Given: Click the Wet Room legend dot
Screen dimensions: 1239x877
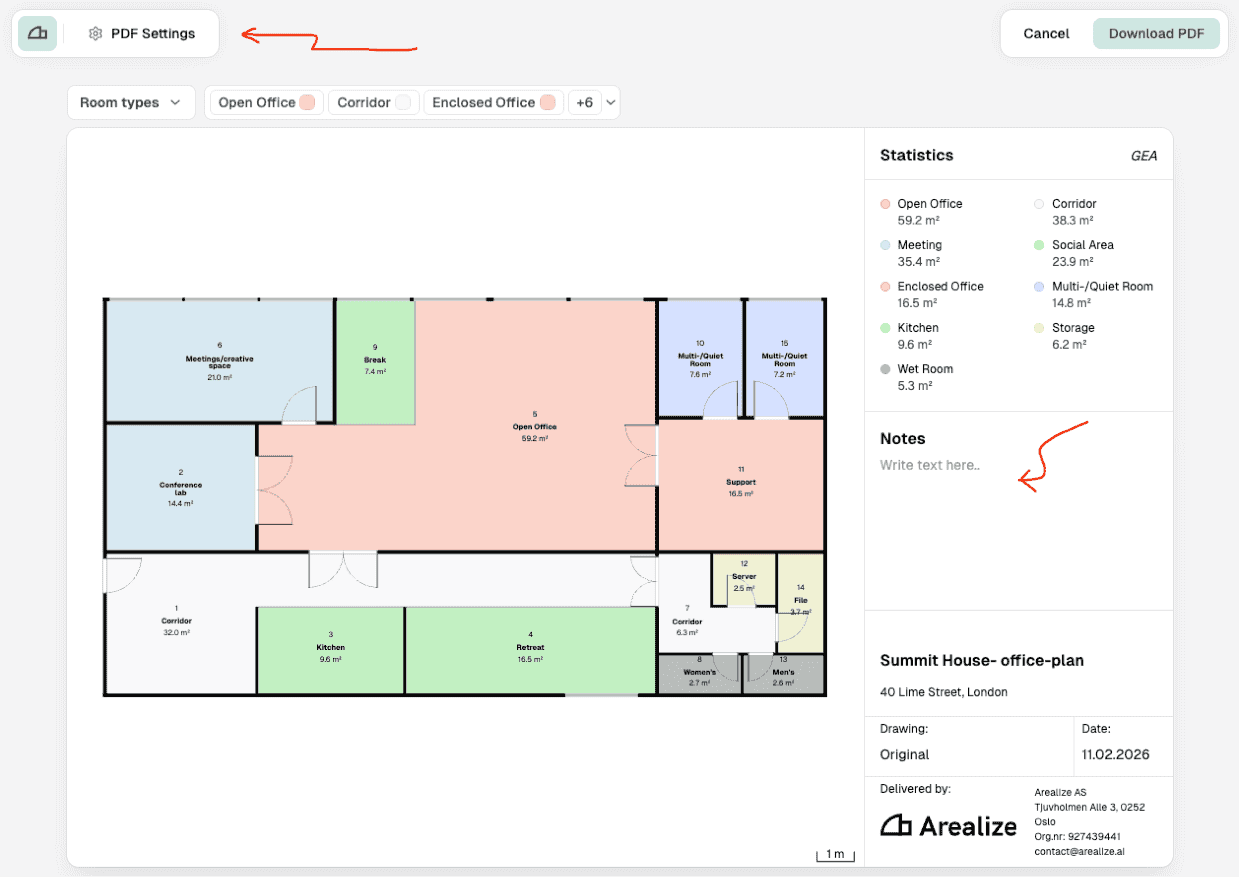Looking at the screenshot, I should (885, 369).
